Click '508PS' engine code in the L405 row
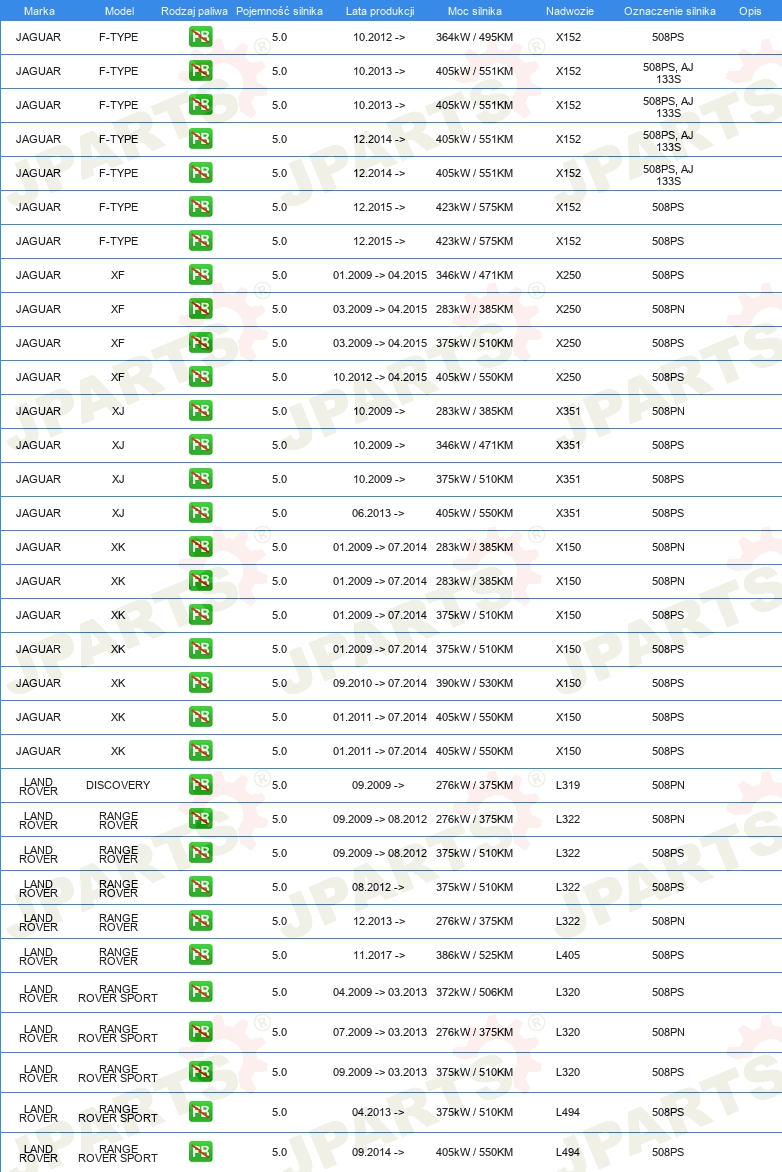 [668, 955]
